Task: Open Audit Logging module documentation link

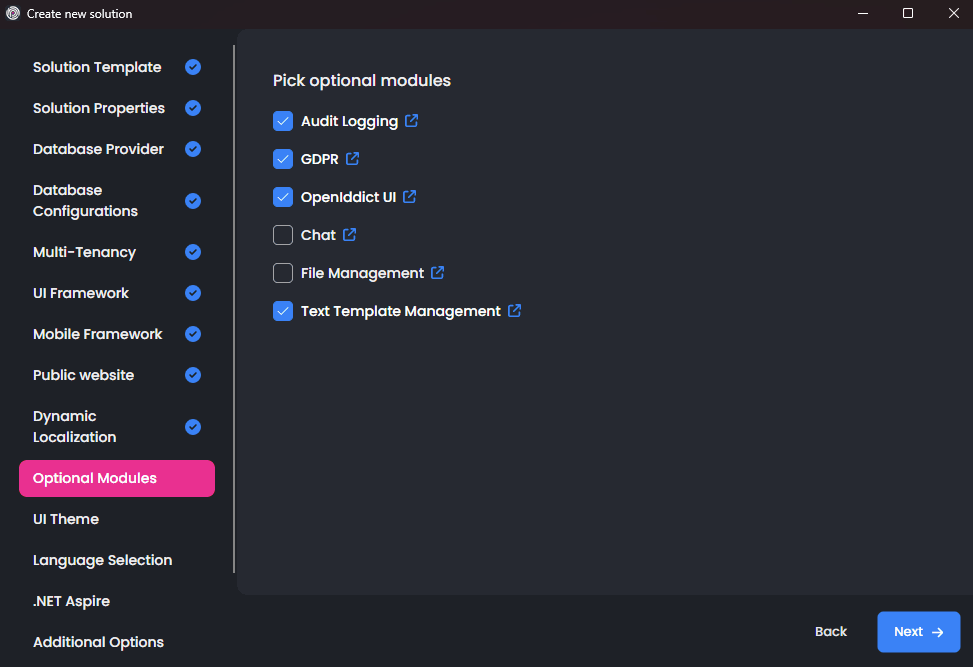Action: [x=412, y=120]
